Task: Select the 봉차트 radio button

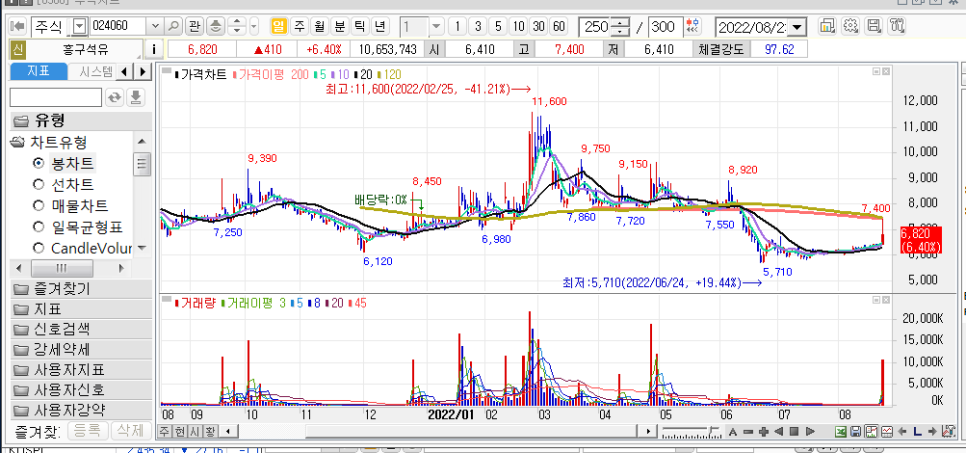Action: tap(39, 163)
